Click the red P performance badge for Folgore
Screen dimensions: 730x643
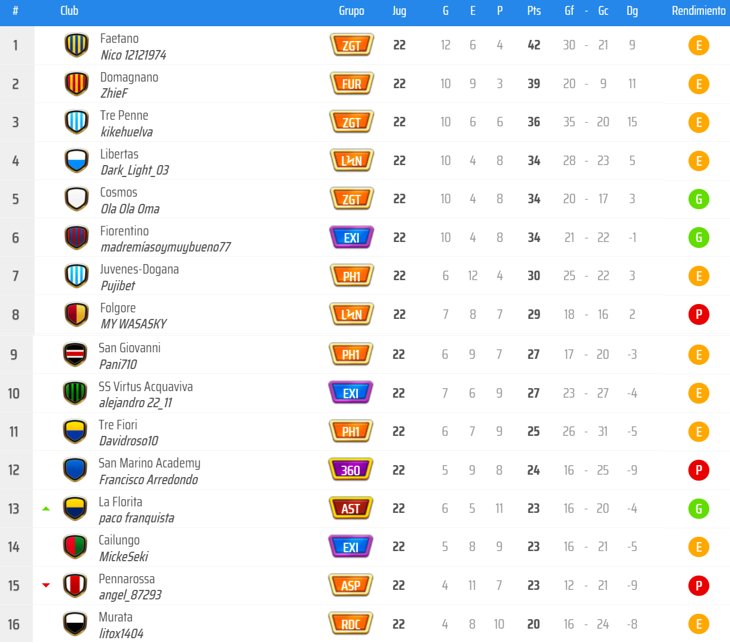[x=699, y=315]
